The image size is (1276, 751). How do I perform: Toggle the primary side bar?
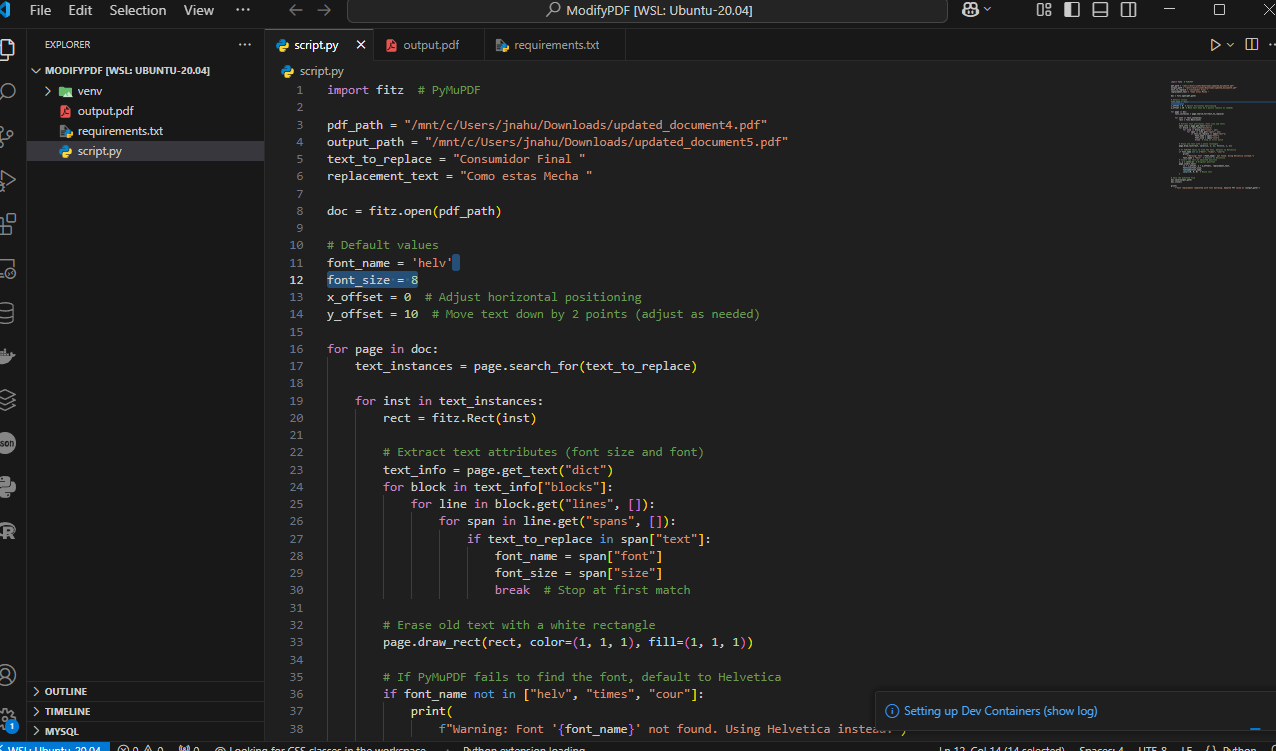click(x=1072, y=10)
